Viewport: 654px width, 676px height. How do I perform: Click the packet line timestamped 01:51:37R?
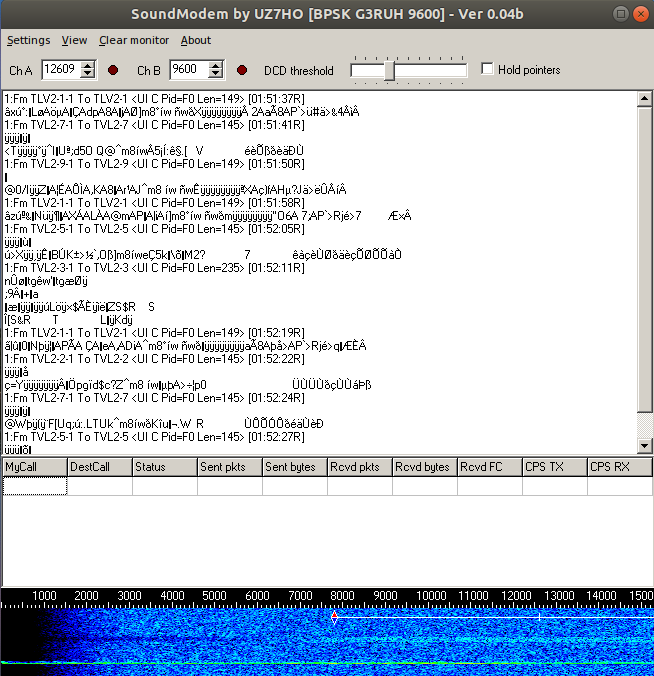click(x=154, y=99)
